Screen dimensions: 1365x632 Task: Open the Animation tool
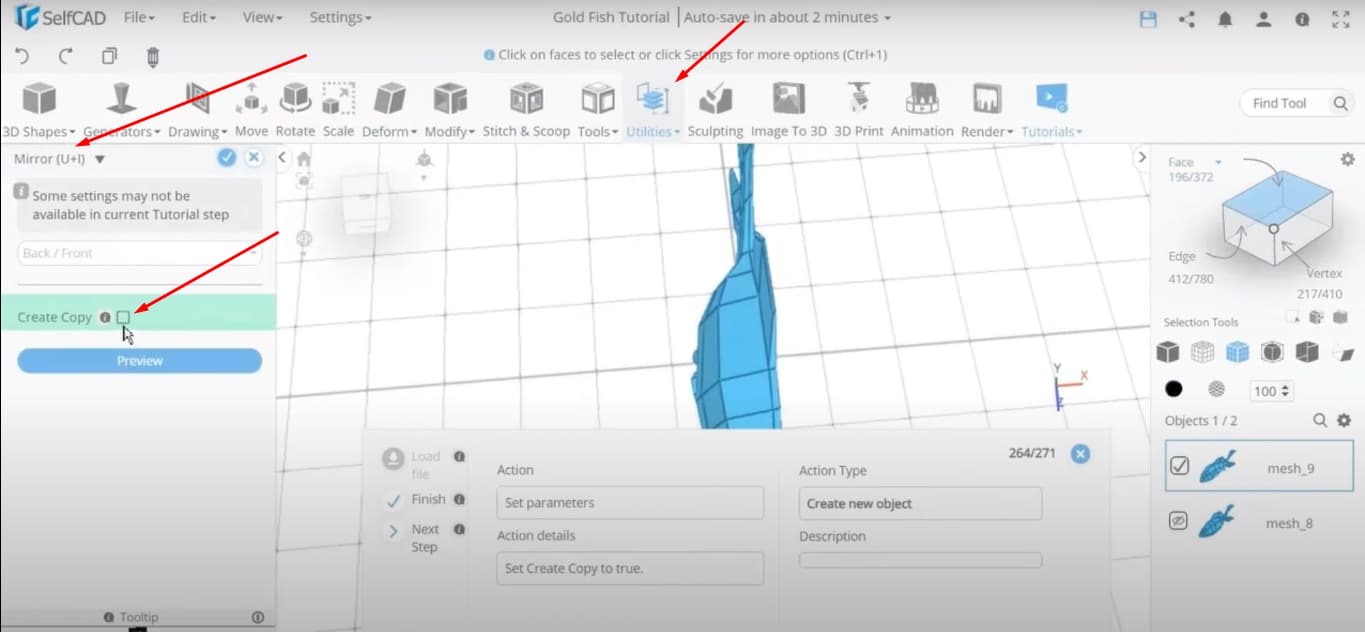pos(921,110)
